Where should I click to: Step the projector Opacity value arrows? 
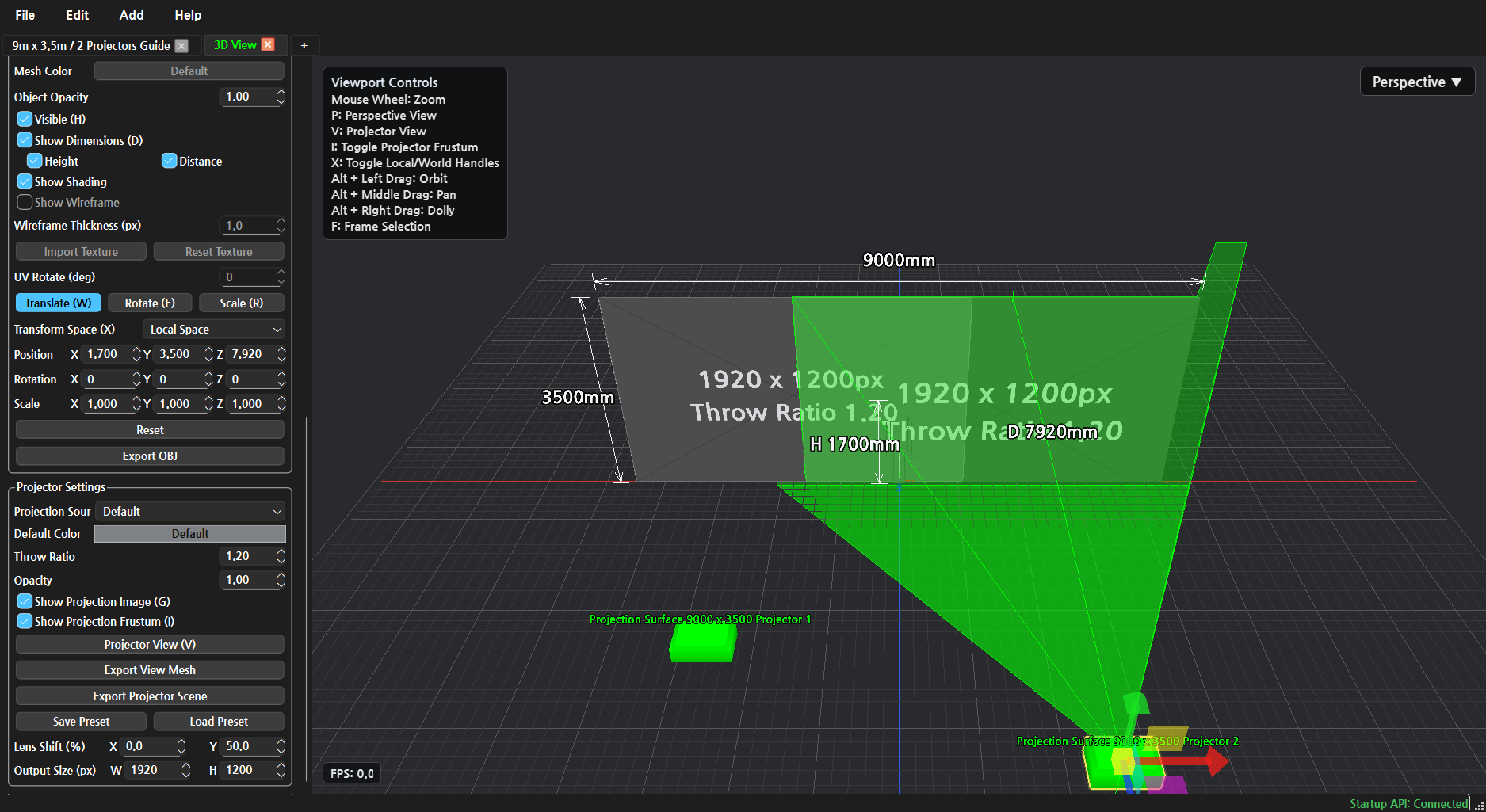click(x=281, y=580)
